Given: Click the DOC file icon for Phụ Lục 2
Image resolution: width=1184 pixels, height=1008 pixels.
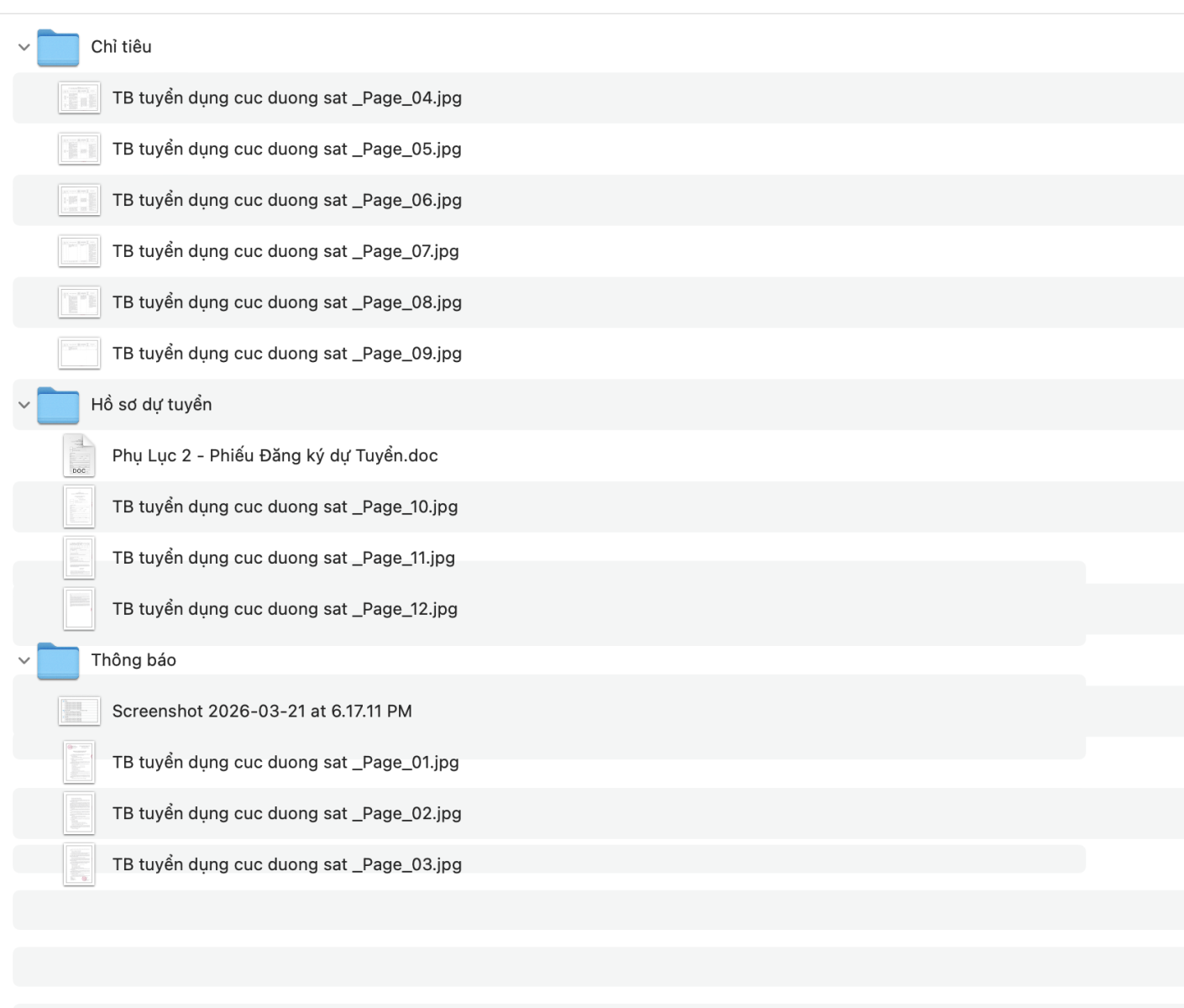Looking at the screenshot, I should coord(79,455).
